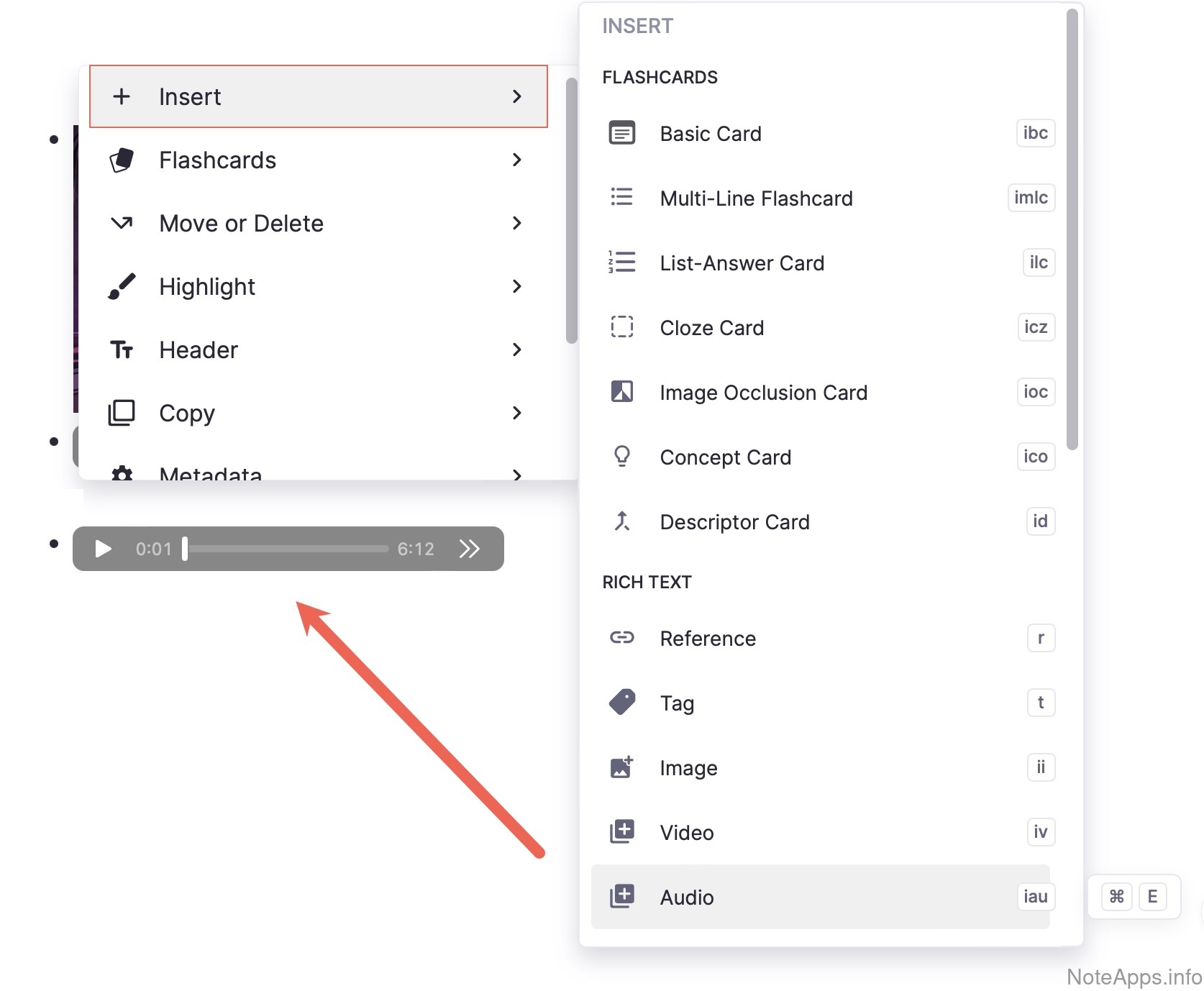
Task: Open the Move or Delete menu item
Action: click(241, 224)
